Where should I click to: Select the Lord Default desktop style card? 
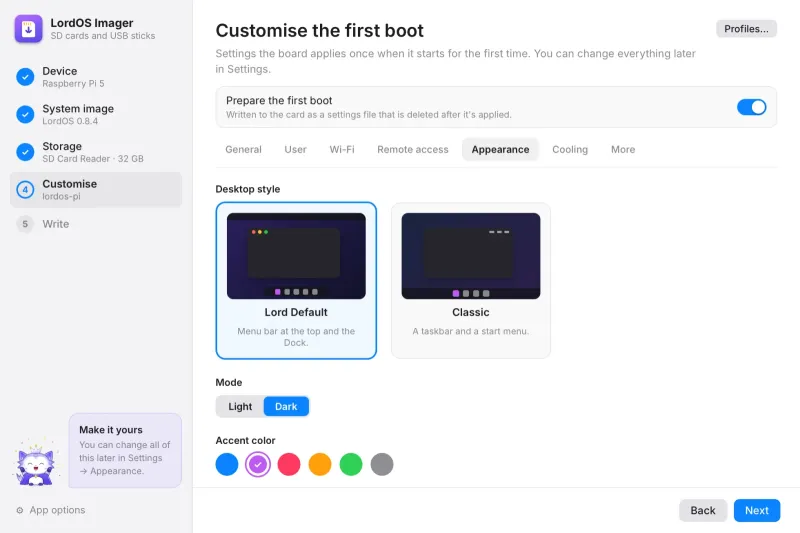coord(296,281)
